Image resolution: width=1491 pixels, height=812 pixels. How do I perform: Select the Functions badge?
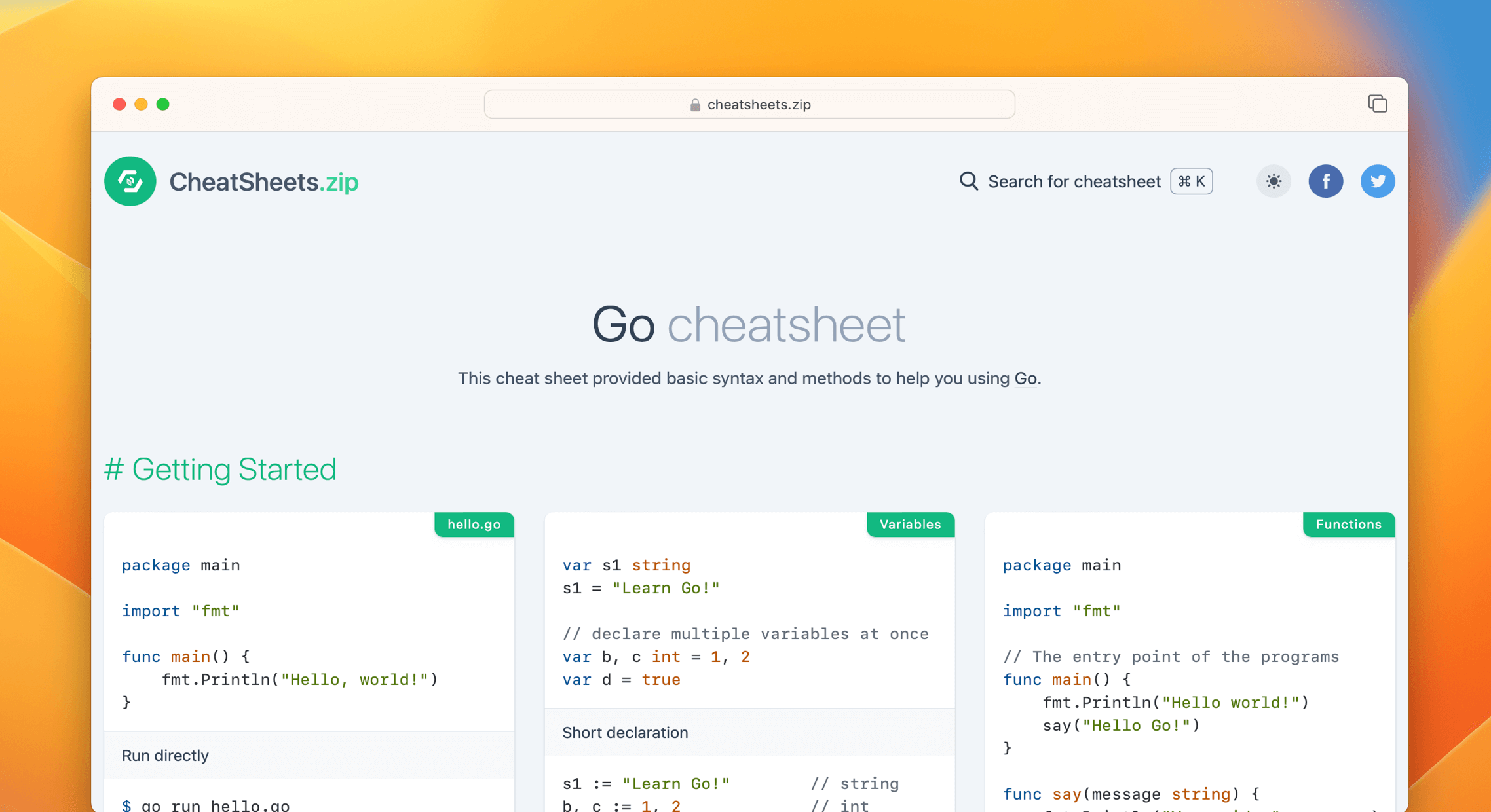point(1348,524)
